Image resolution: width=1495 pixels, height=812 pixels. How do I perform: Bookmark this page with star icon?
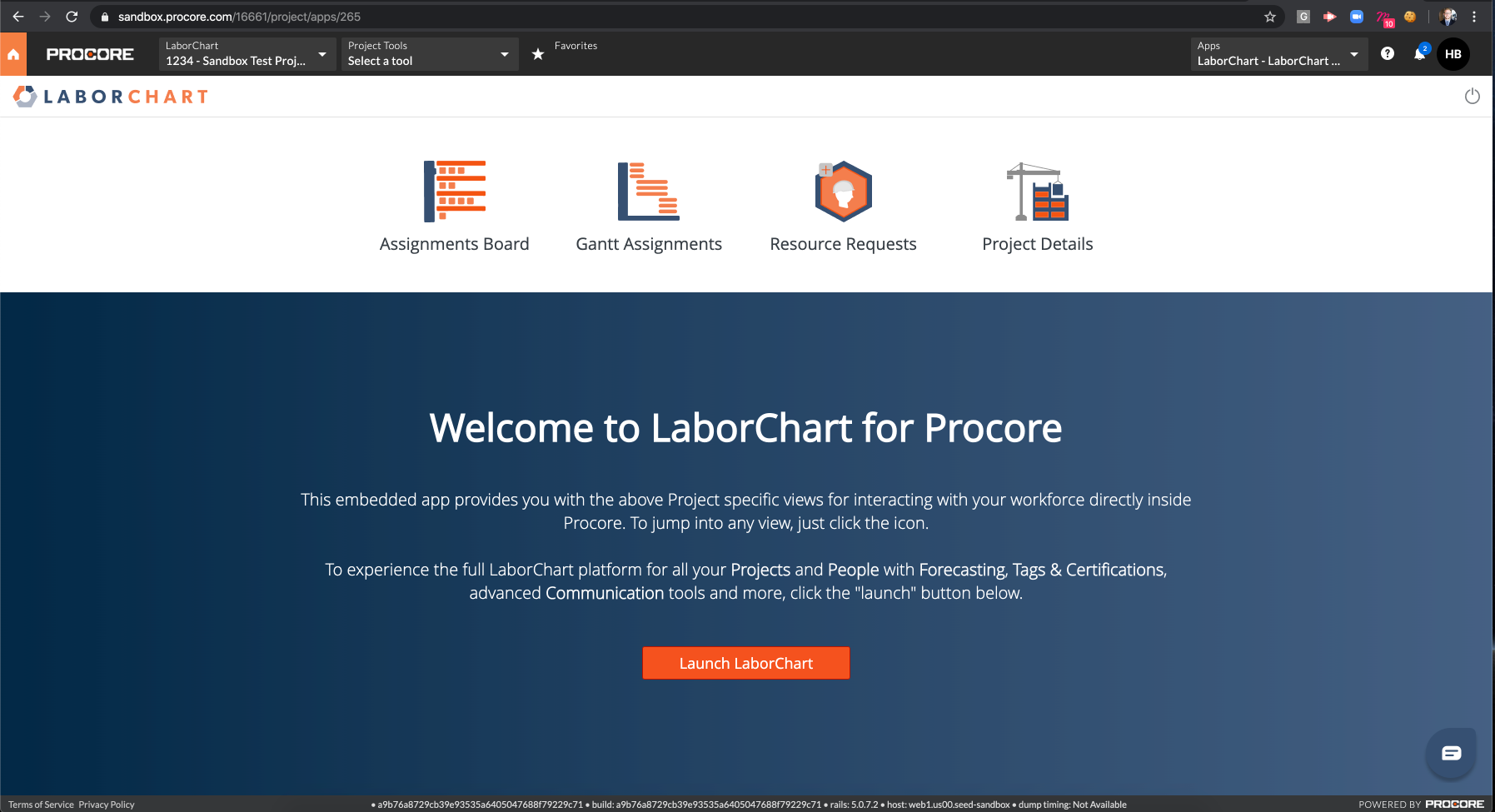1270,17
